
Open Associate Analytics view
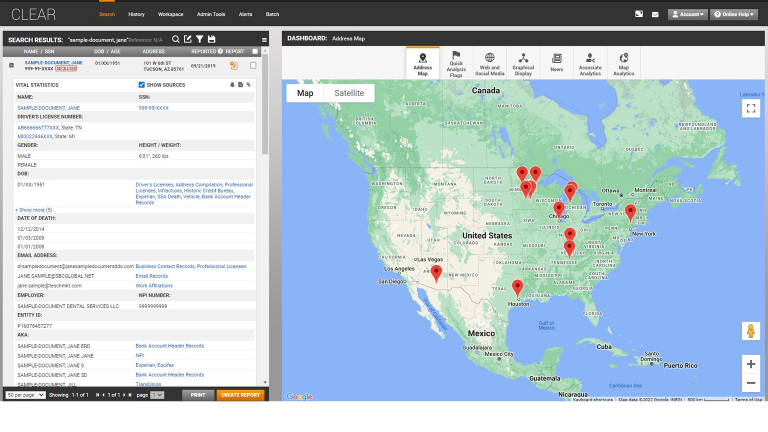590,63
